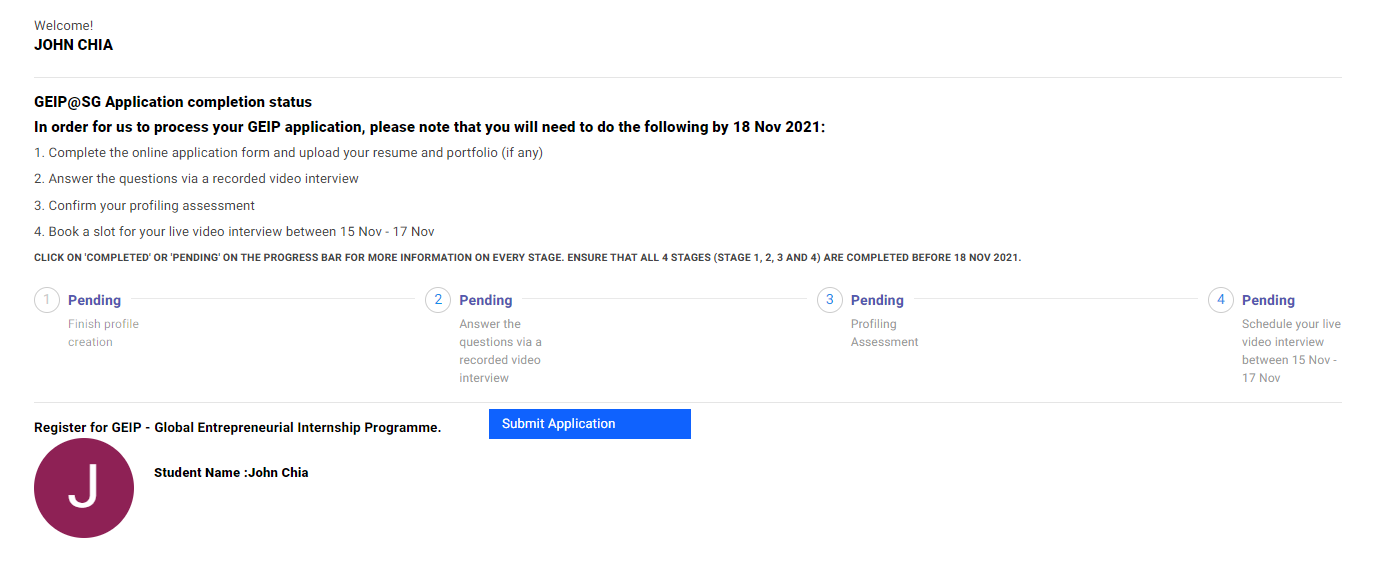Click the step 1 circle icon
The width and height of the screenshot is (1377, 587).
[x=46, y=300]
